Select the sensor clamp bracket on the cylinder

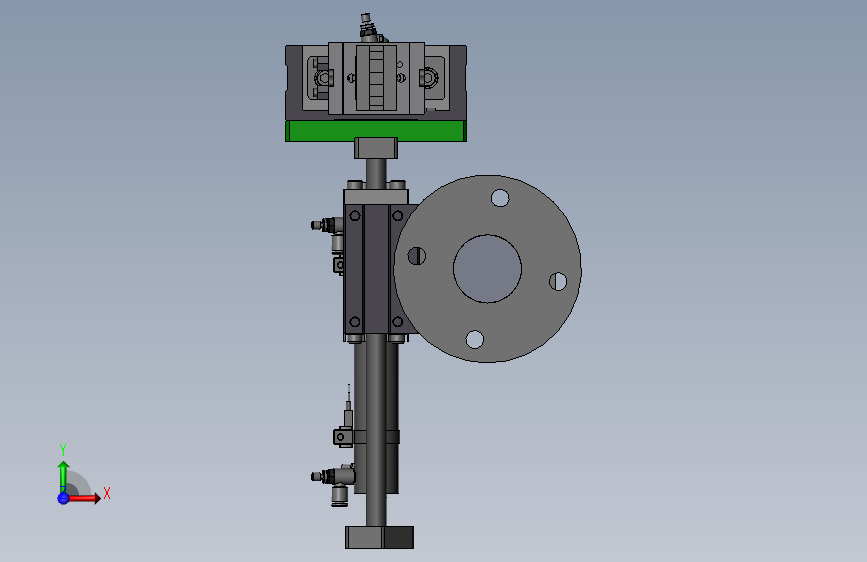point(343,438)
